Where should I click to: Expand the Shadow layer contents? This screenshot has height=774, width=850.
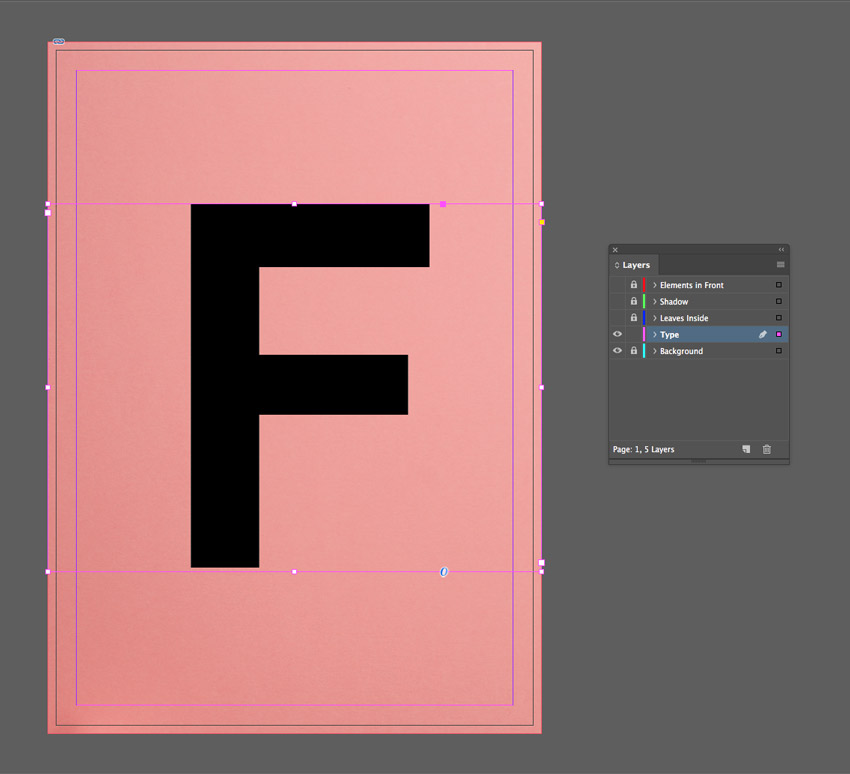click(654, 301)
